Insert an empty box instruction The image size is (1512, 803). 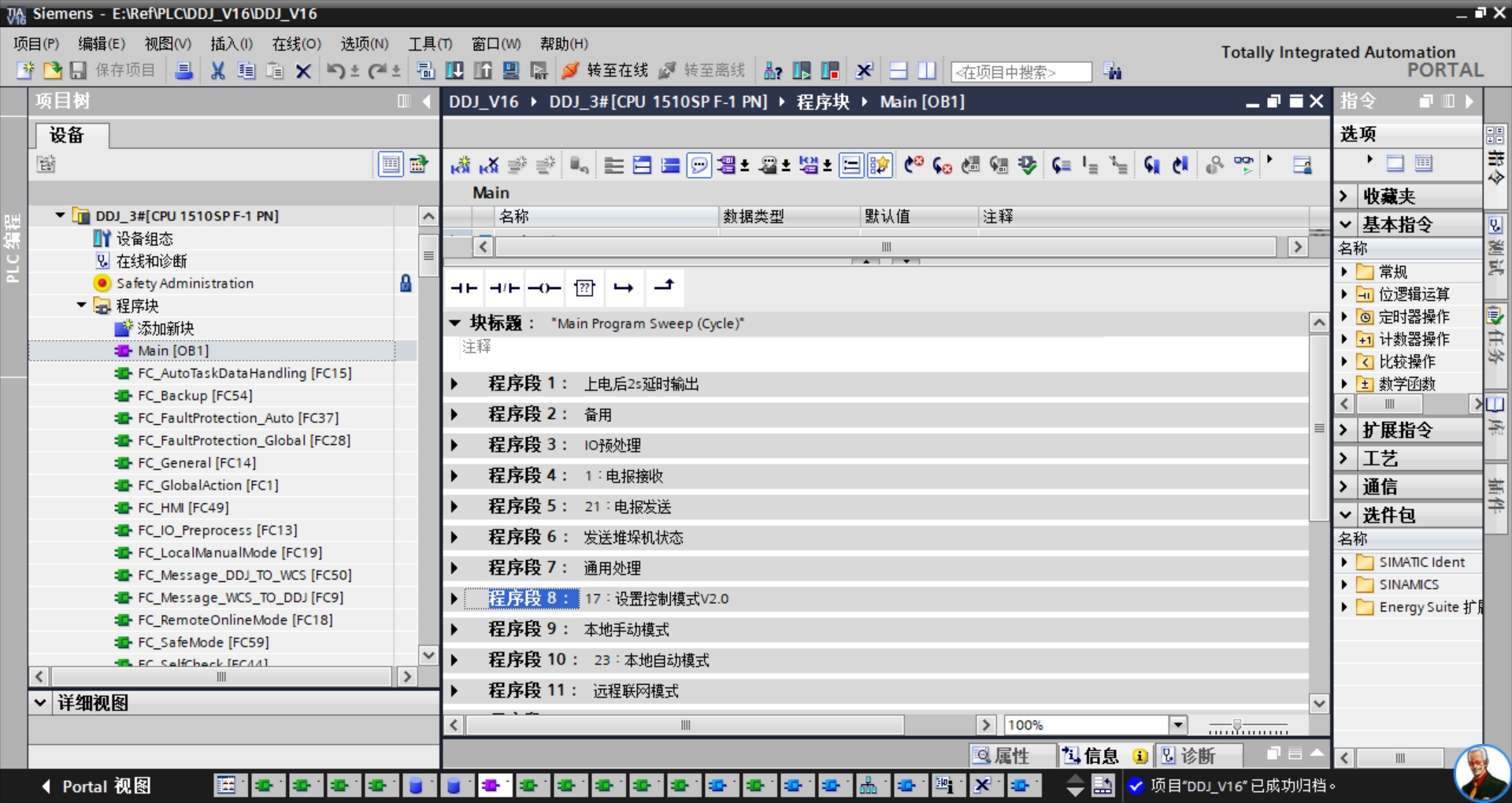click(x=584, y=288)
